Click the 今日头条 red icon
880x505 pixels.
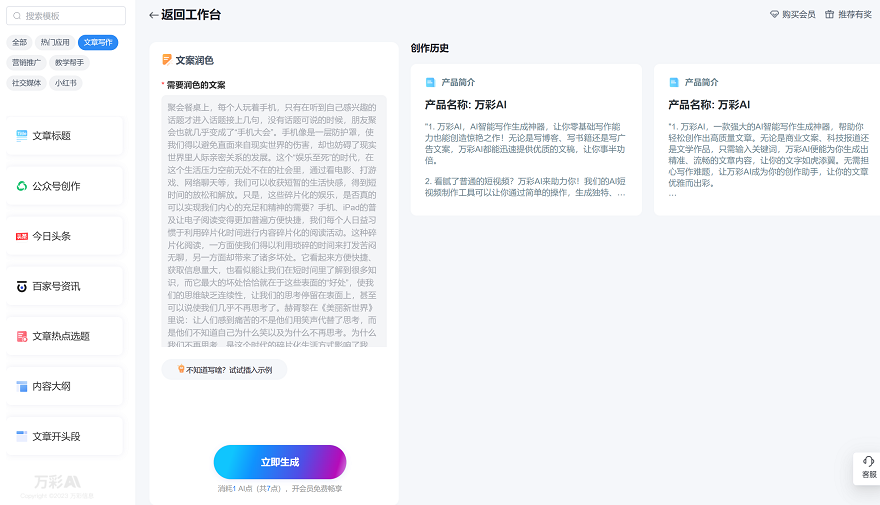click(21, 236)
